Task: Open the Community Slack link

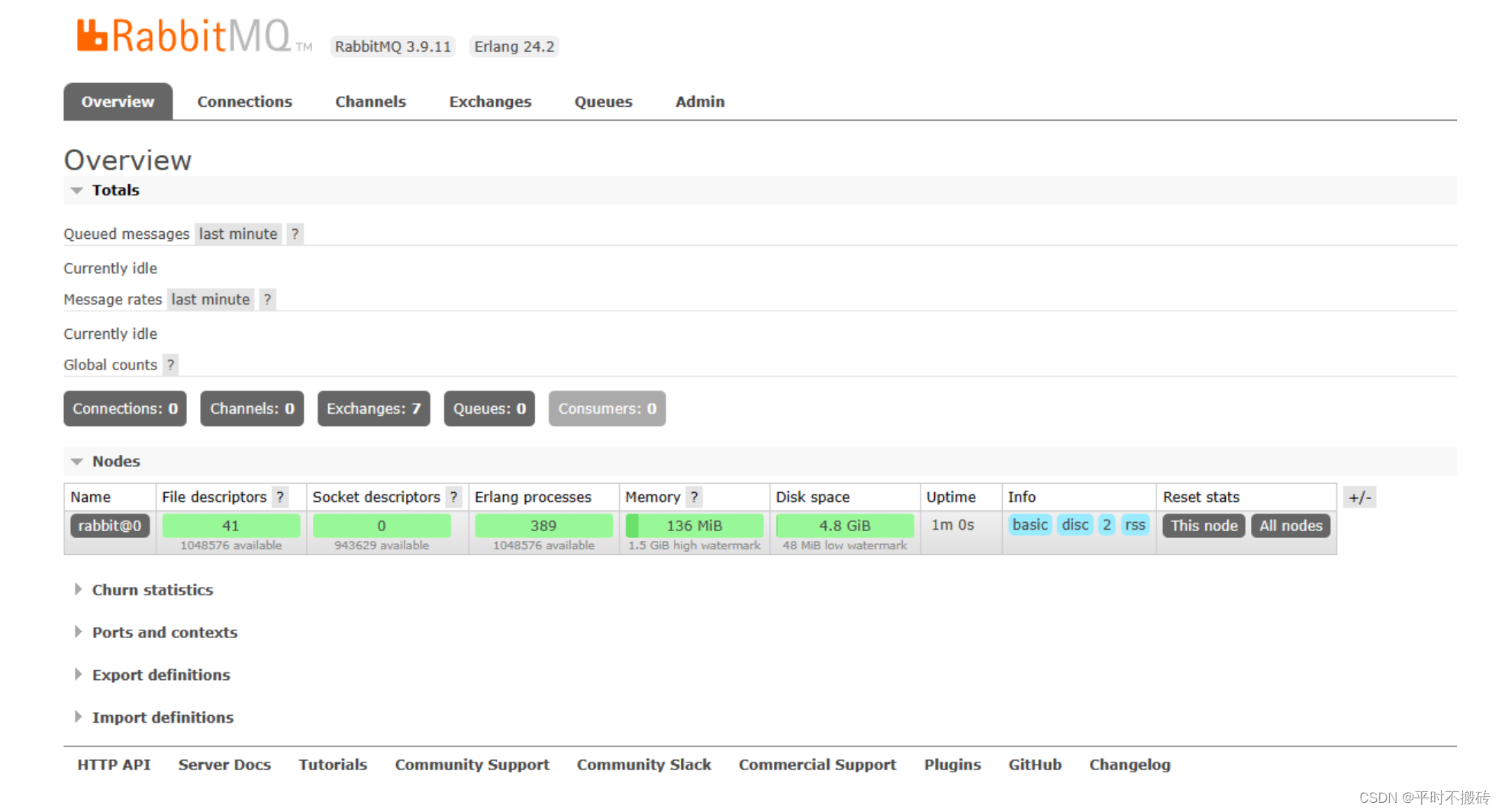Action: tap(643, 765)
